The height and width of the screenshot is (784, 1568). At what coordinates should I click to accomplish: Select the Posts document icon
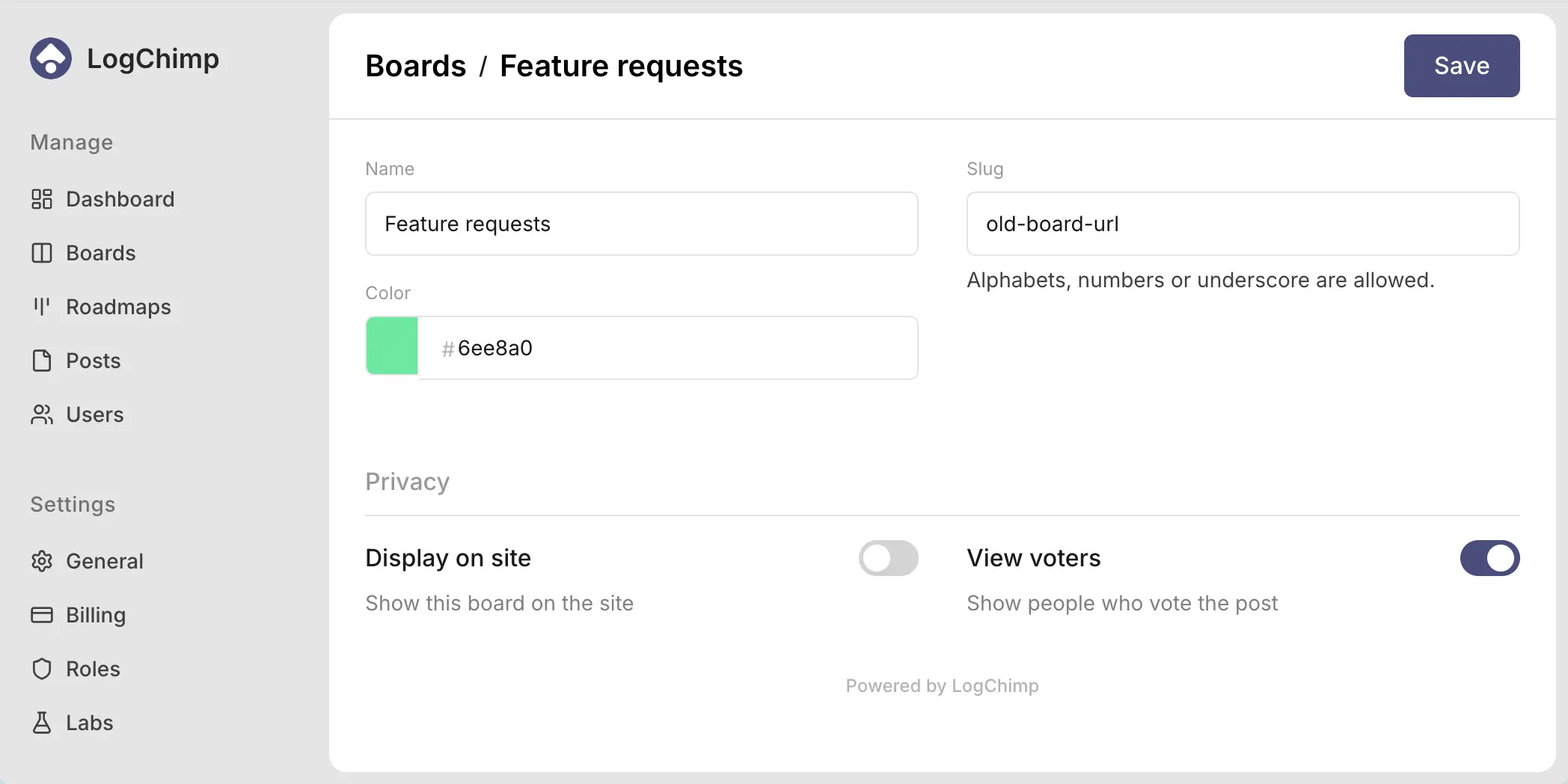42,361
